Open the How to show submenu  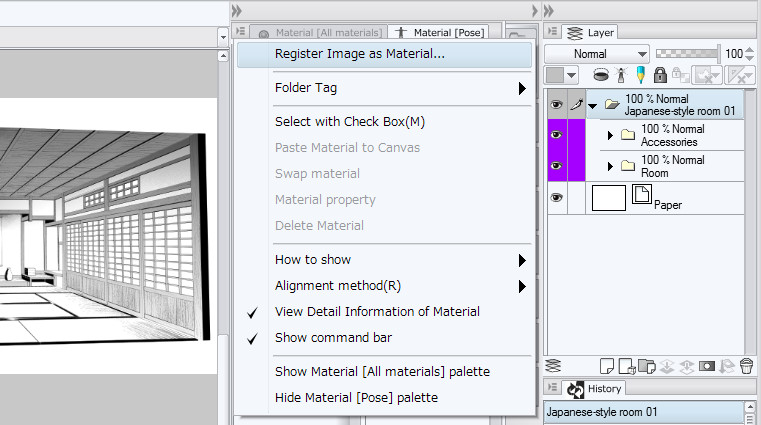coord(383,260)
